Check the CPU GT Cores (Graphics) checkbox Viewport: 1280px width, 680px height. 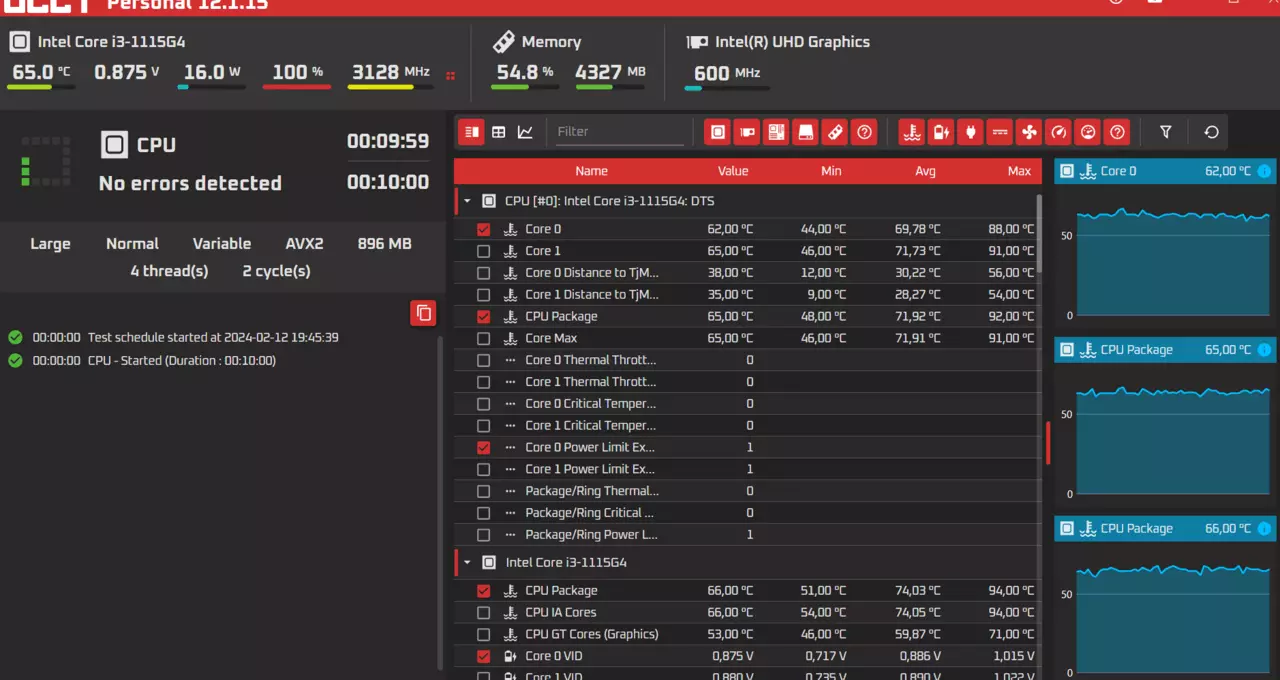pyautogui.click(x=484, y=634)
